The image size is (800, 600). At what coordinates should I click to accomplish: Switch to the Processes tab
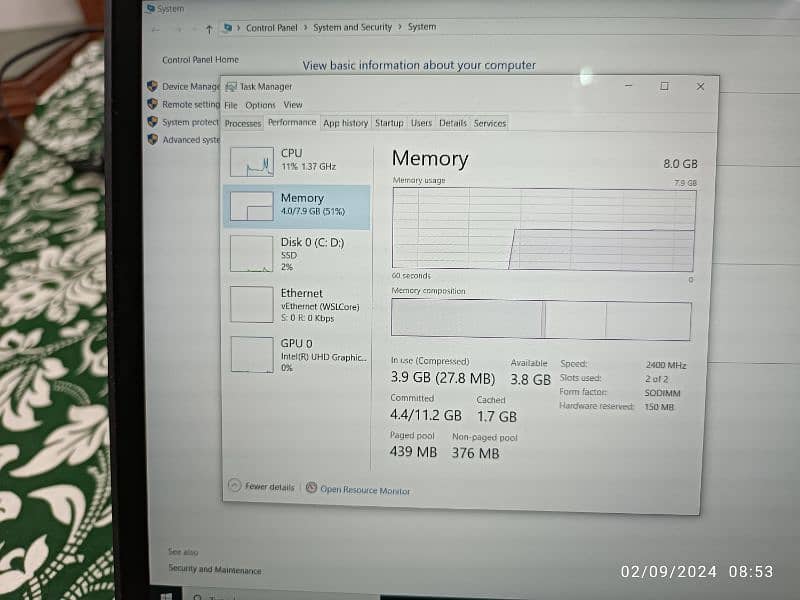[x=243, y=123]
